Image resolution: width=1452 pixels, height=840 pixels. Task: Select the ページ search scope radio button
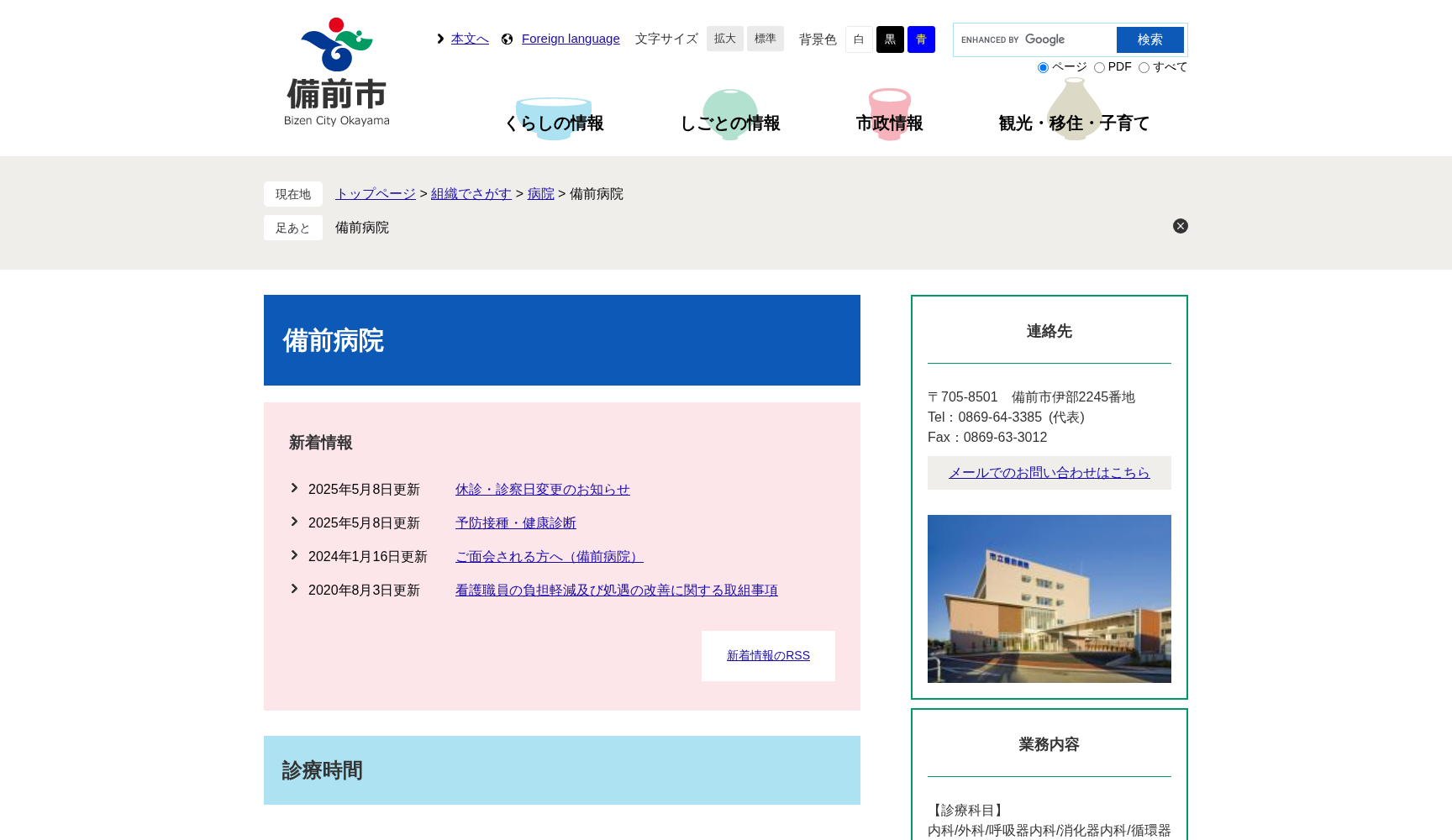[1043, 67]
